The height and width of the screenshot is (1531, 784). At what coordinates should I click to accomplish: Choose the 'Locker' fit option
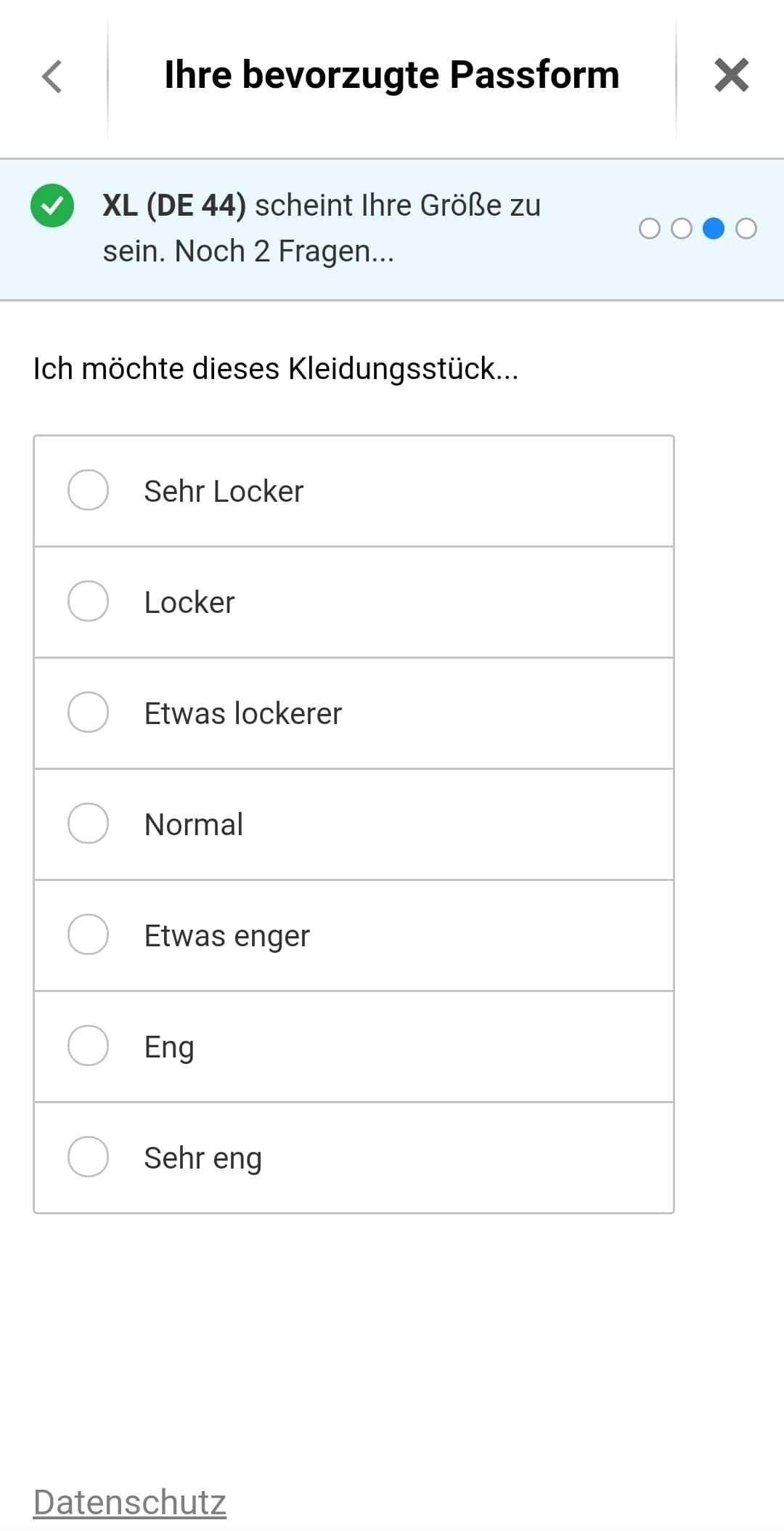pyautogui.click(x=88, y=601)
